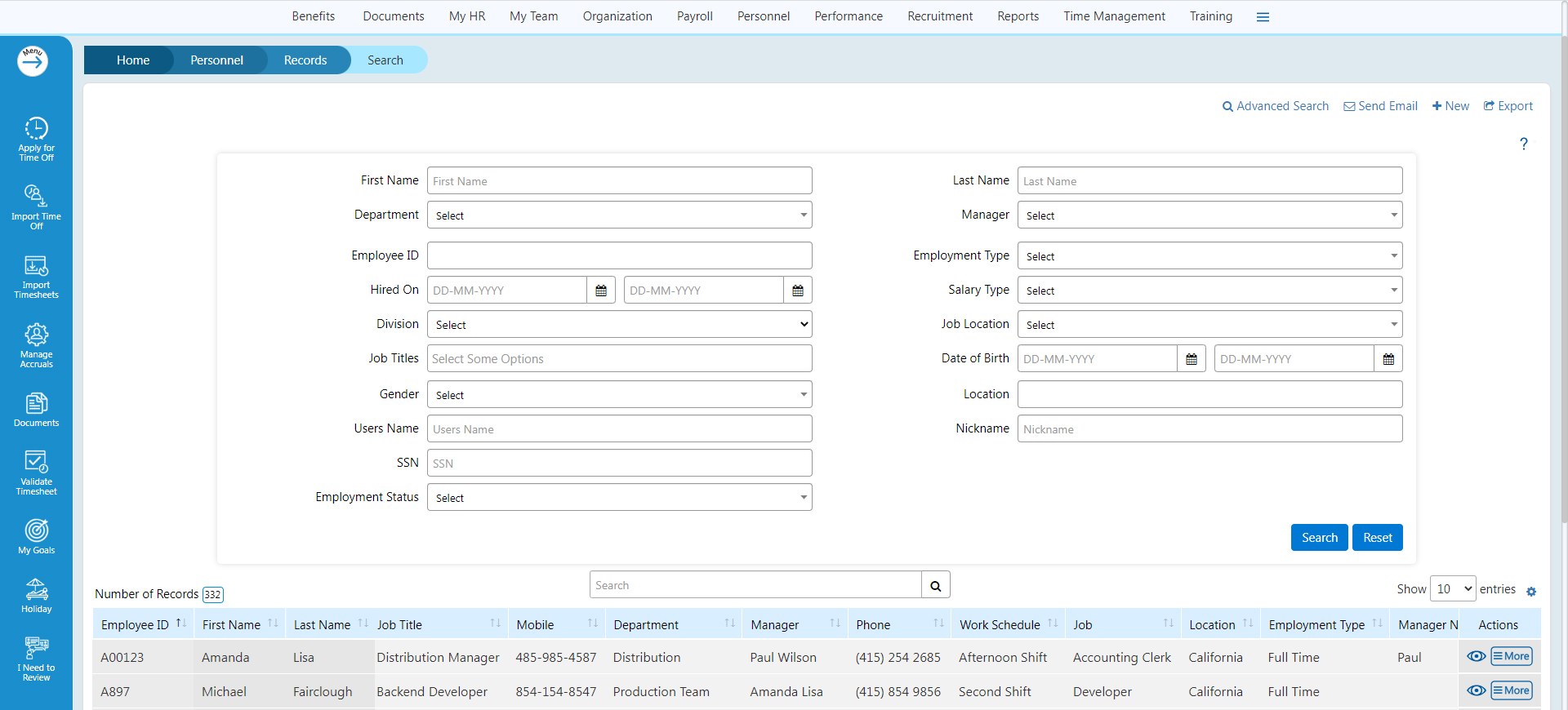
Task: Open the Employment Type dropdown
Action: [1209, 256]
